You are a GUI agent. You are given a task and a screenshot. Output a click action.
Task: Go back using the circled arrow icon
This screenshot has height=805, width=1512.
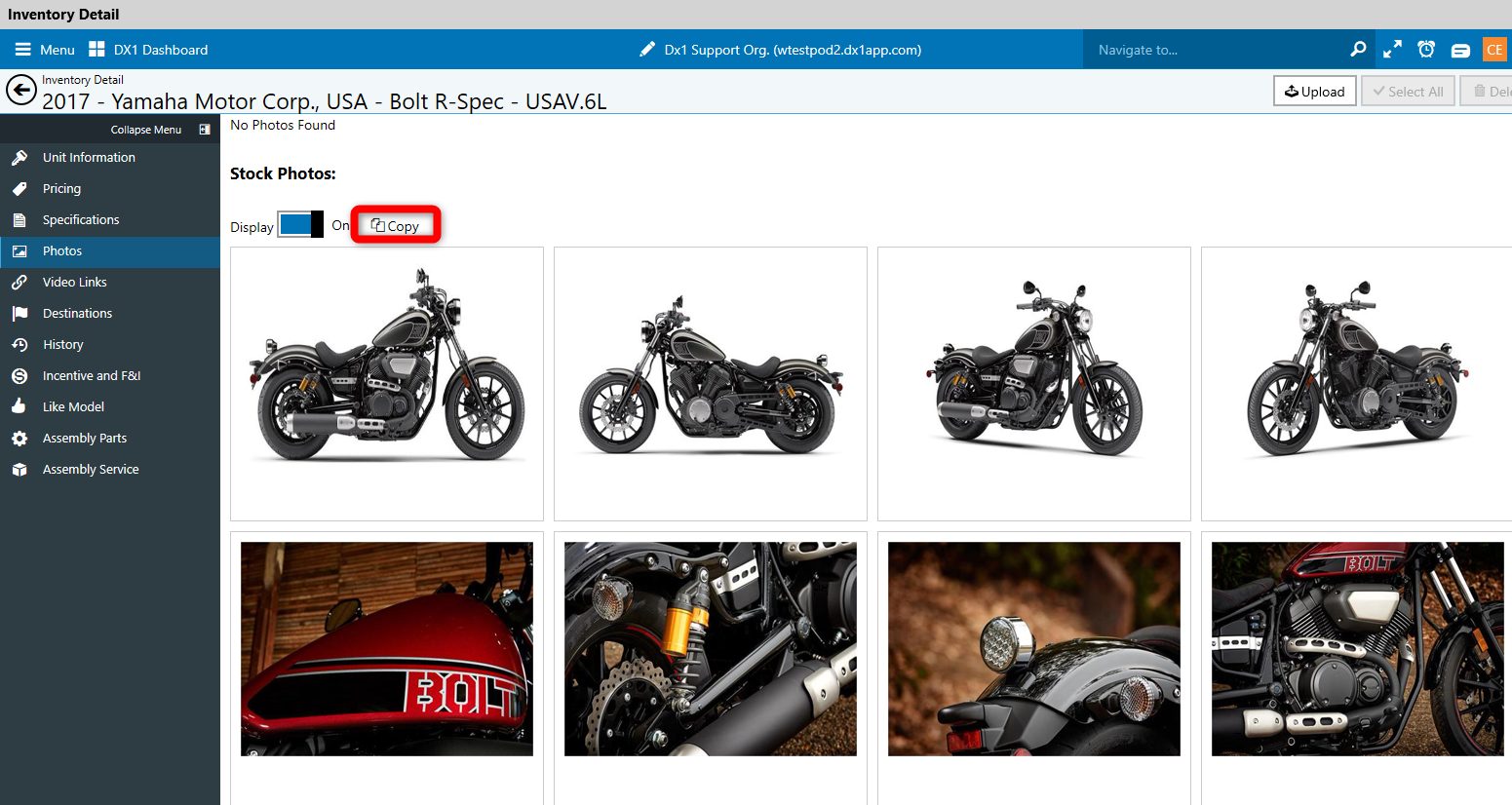(x=21, y=91)
